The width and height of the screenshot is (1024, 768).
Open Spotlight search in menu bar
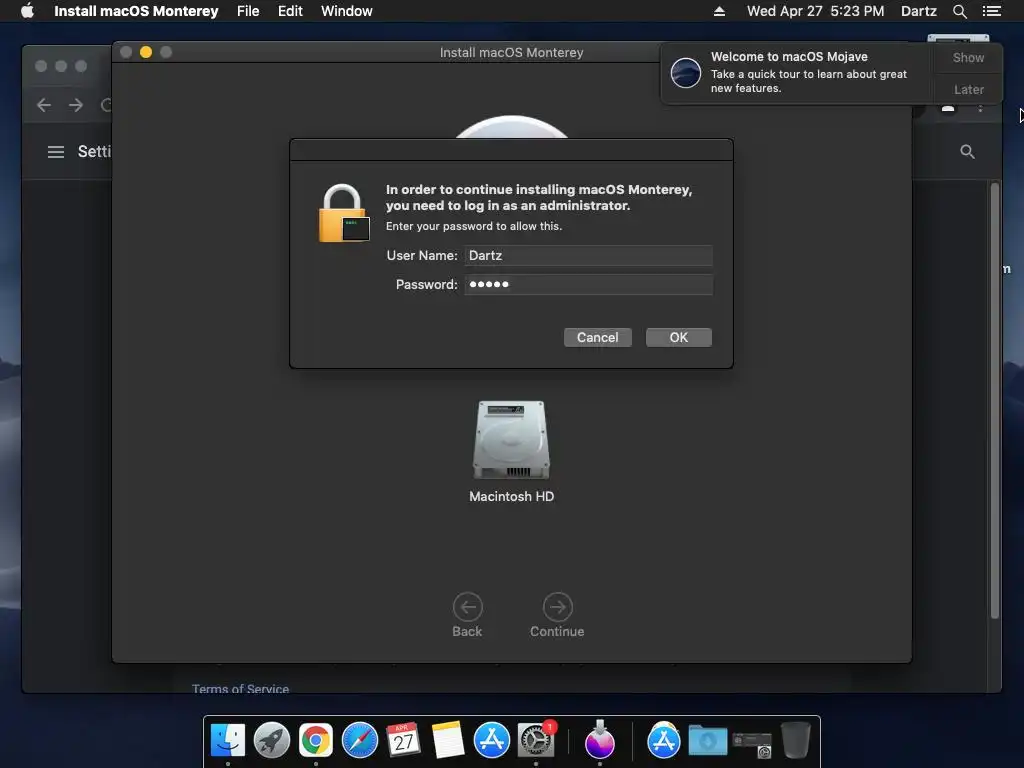click(959, 11)
